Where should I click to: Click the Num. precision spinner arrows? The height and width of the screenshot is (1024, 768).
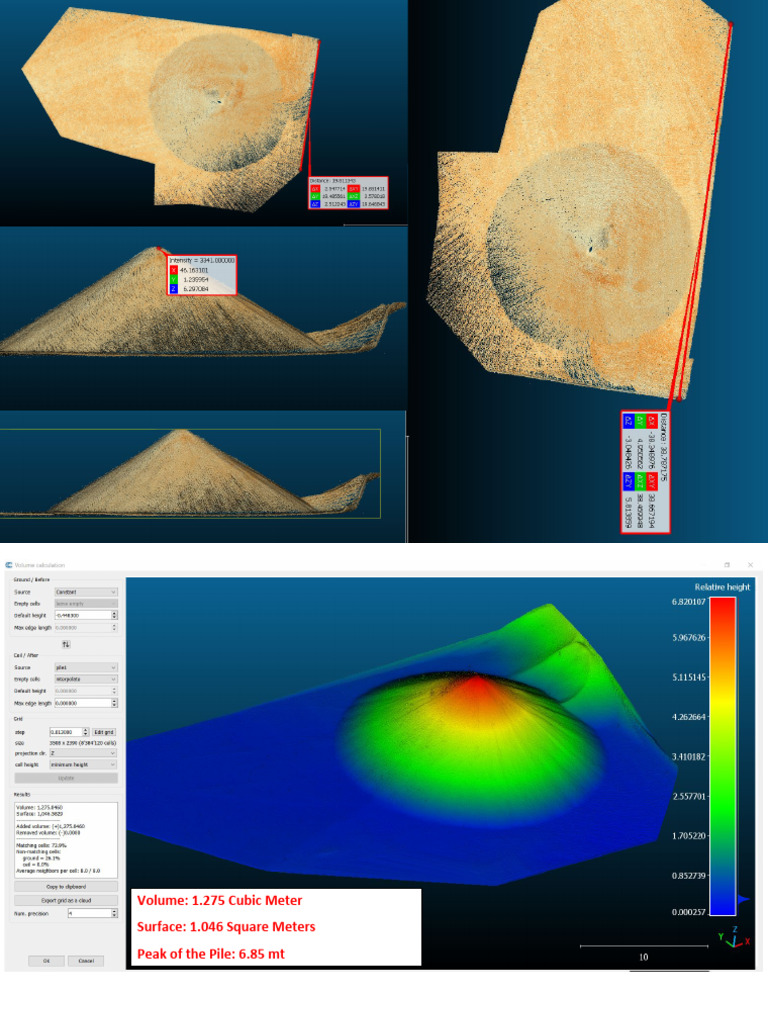coord(114,913)
